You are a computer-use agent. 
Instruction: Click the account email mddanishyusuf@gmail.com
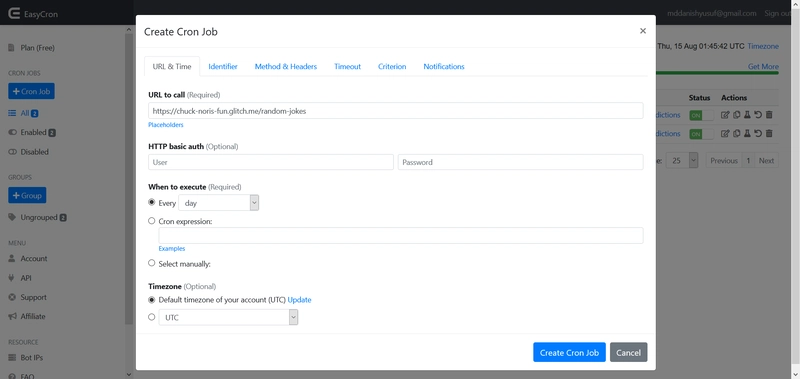[x=712, y=14]
